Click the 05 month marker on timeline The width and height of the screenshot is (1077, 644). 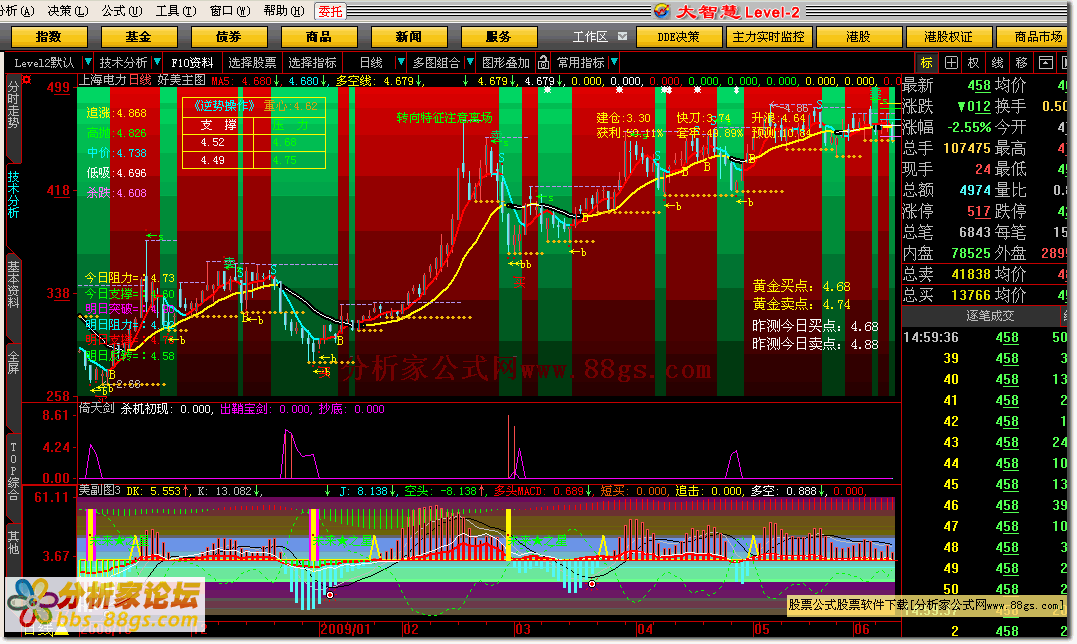[x=761, y=629]
